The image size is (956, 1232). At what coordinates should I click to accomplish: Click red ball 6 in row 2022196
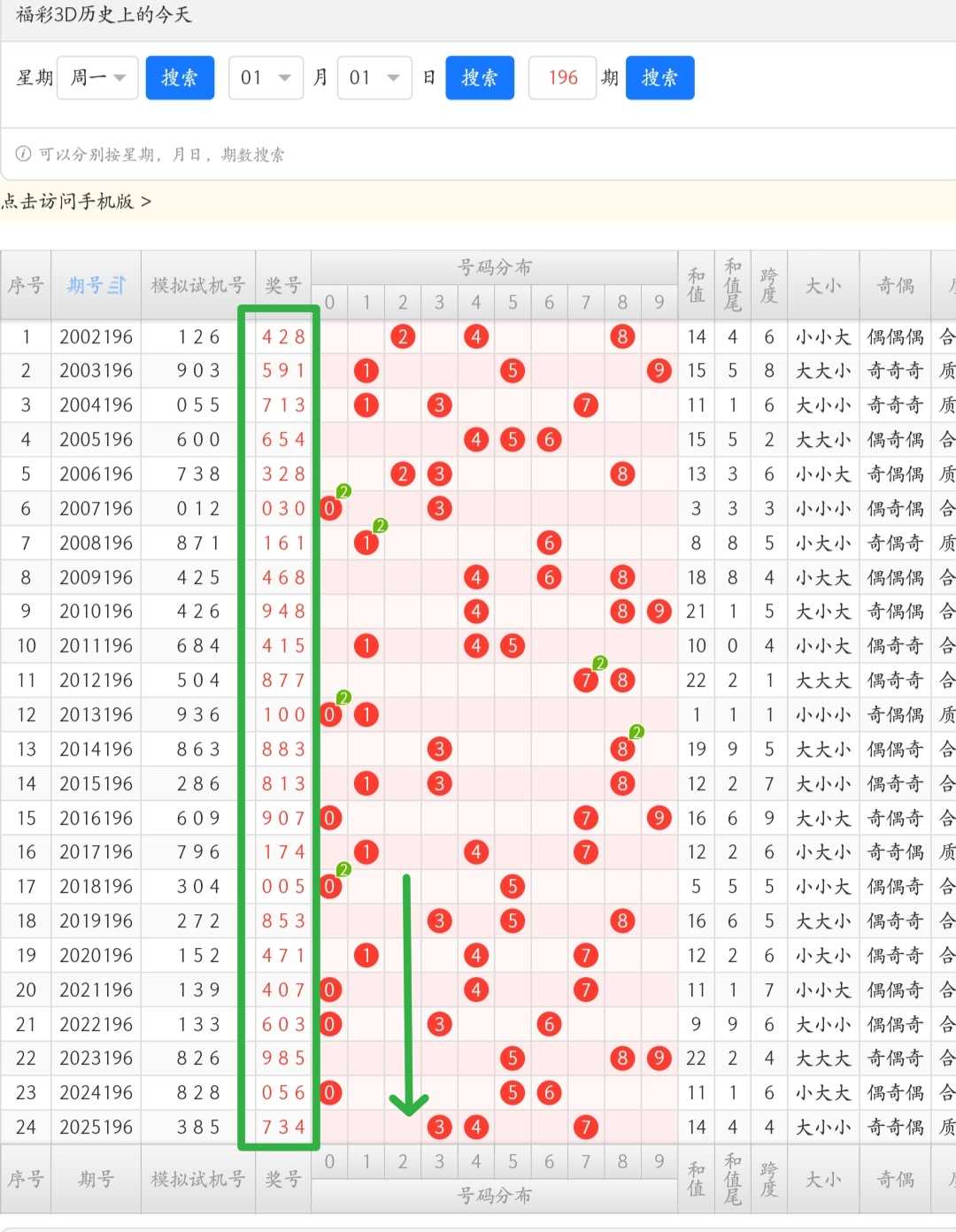coord(549,1024)
